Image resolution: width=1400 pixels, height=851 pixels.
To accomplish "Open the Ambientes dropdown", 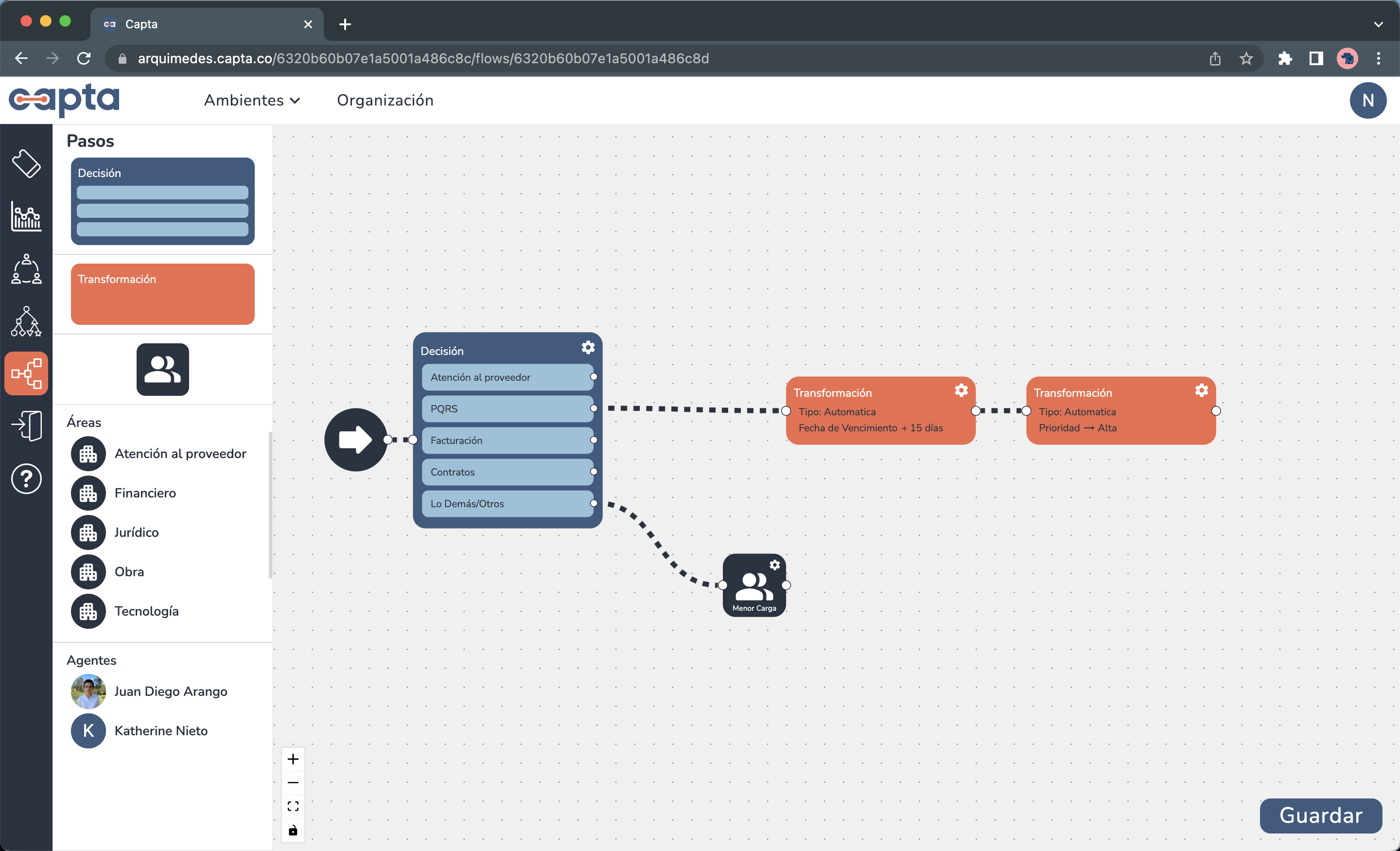I will [252, 100].
